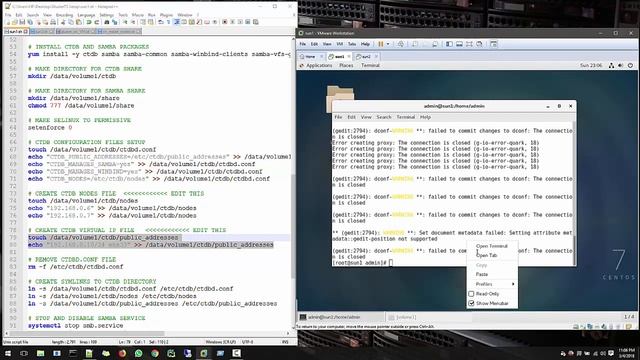This screenshot has height=360, width=640.
Task: Open the Terminal menu in the terminal window menubar
Action: 406,117
